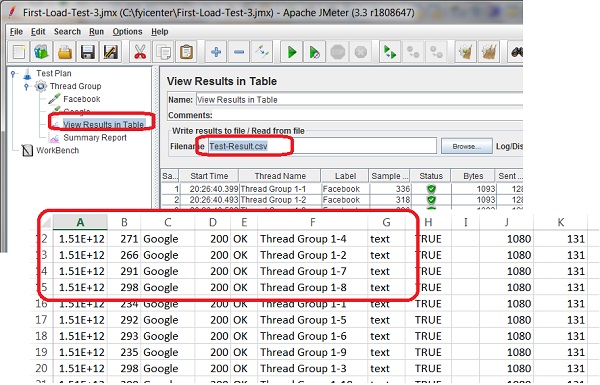This screenshot has width=600, height=385.
Task: Click the Sample time column header
Action: click(389, 176)
